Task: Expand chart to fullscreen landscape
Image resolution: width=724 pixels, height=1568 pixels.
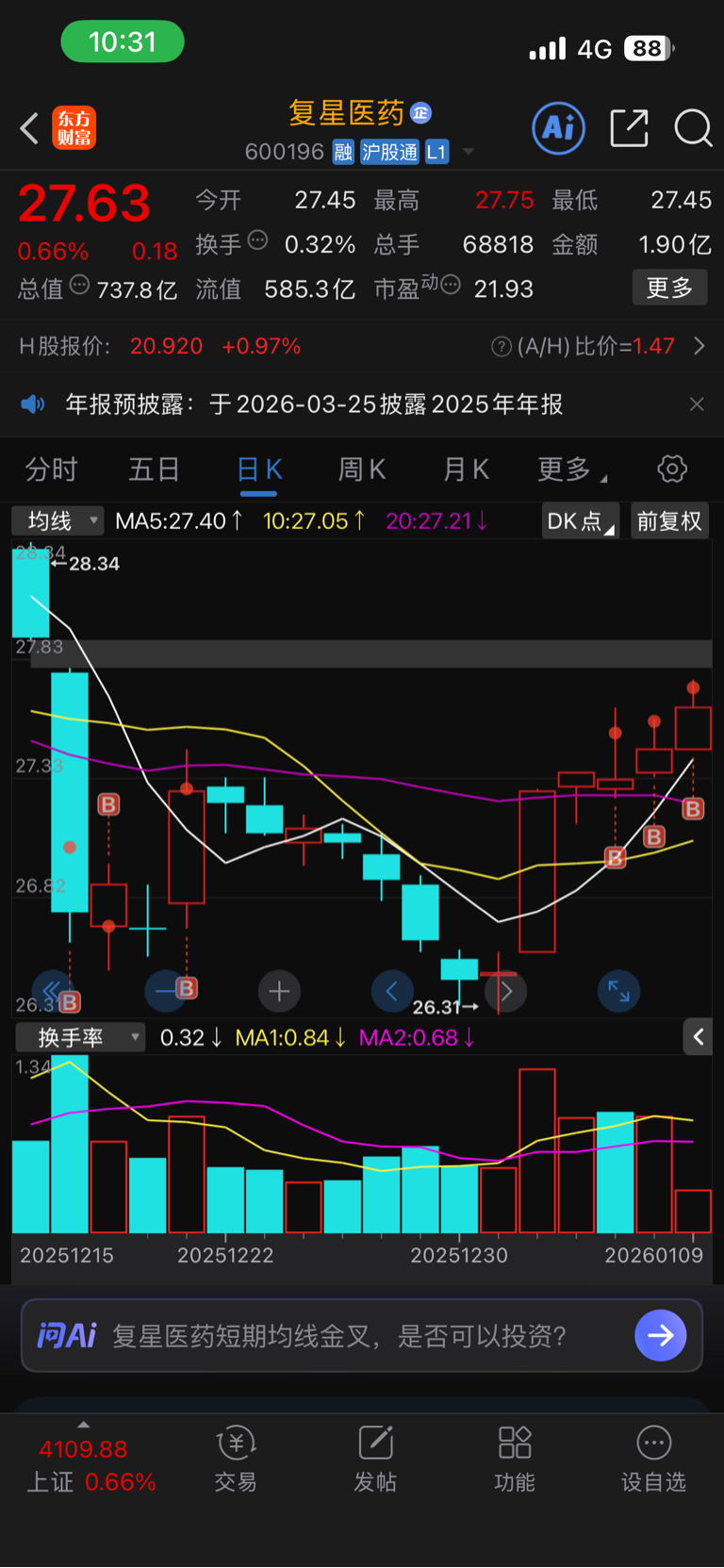Action: (x=619, y=991)
